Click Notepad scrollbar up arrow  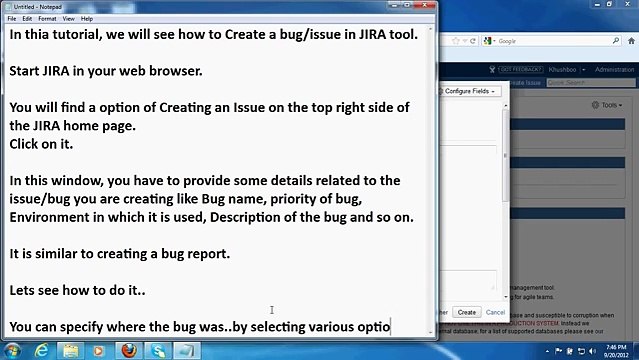pos(431,29)
